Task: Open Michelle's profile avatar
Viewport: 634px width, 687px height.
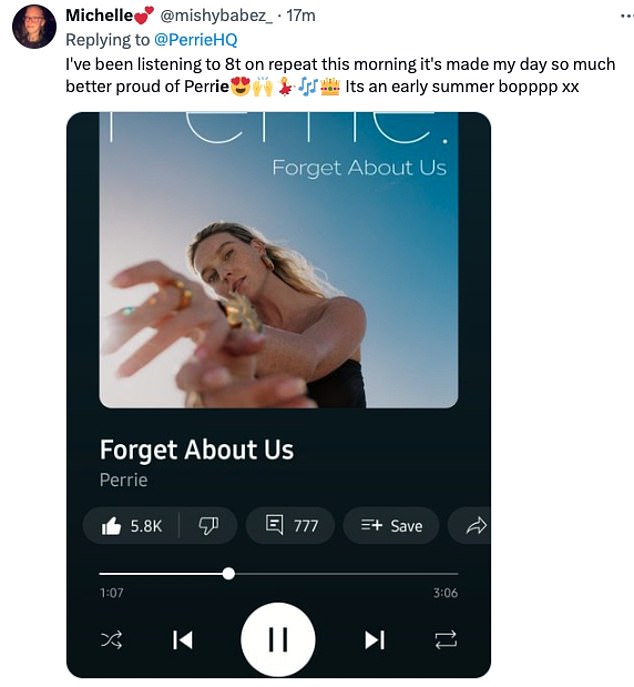Action: [x=34, y=26]
